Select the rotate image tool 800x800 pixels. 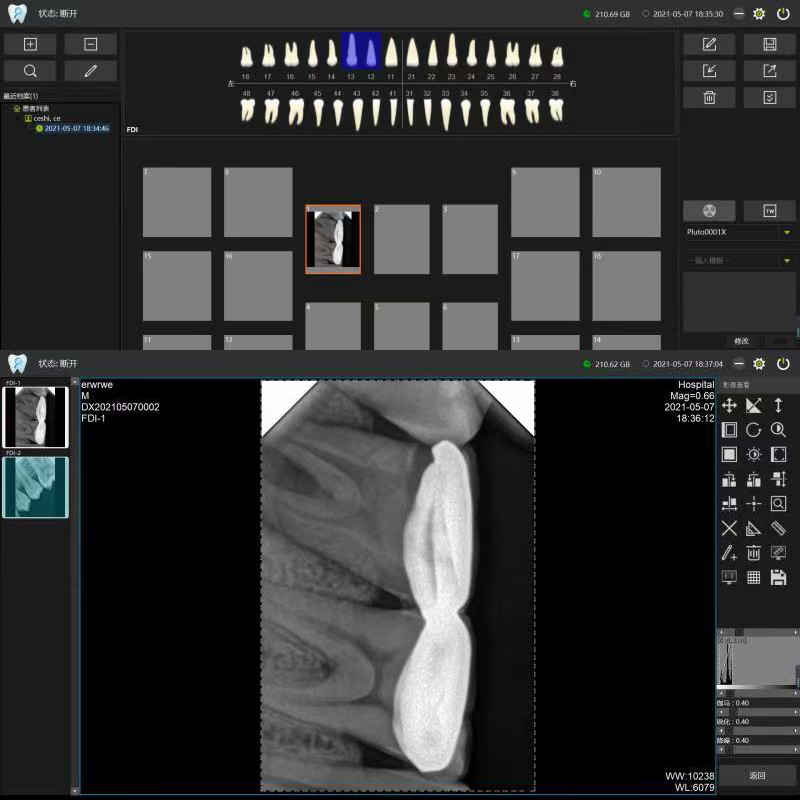click(754, 430)
